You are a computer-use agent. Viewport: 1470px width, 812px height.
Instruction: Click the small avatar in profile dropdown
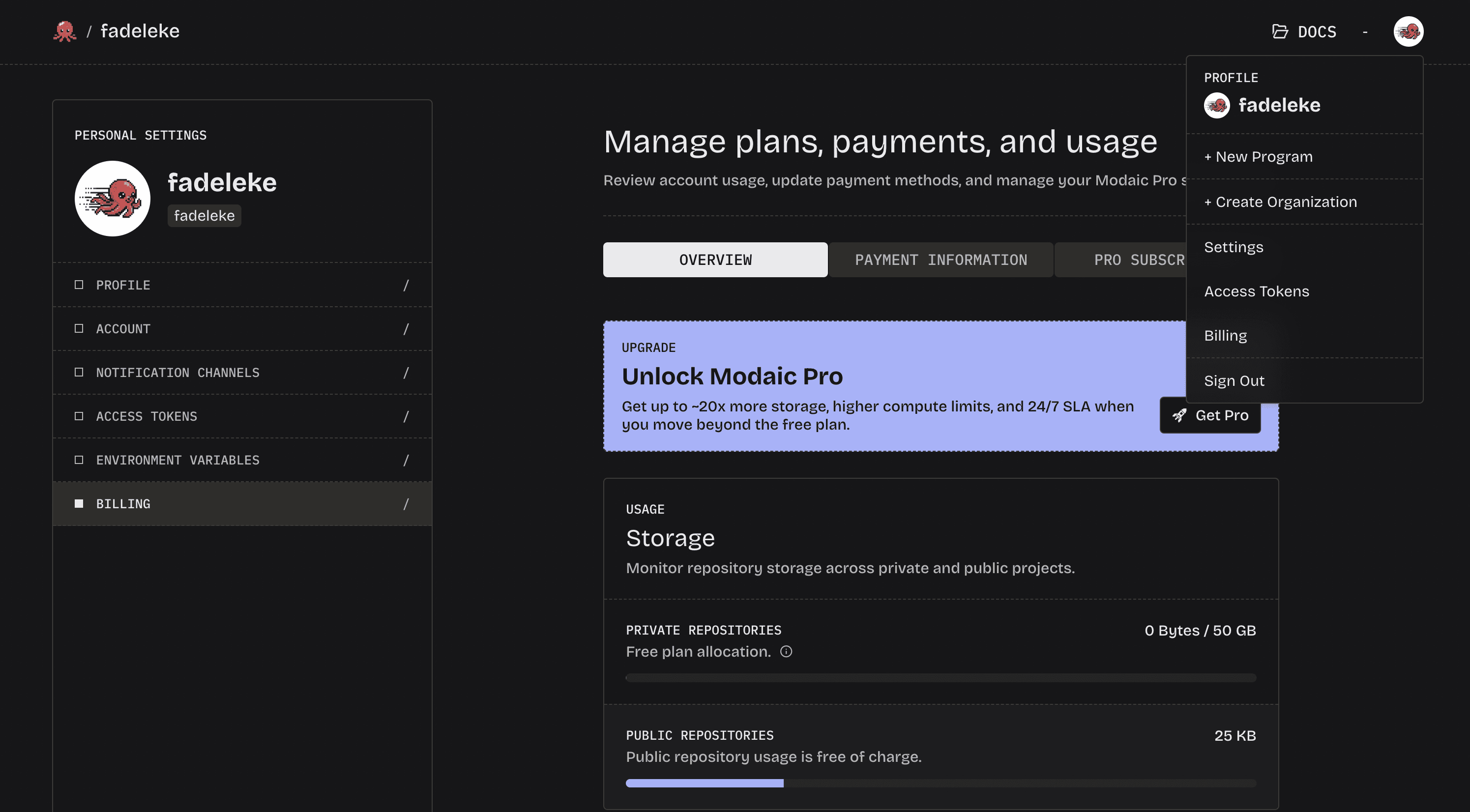pyautogui.click(x=1217, y=105)
